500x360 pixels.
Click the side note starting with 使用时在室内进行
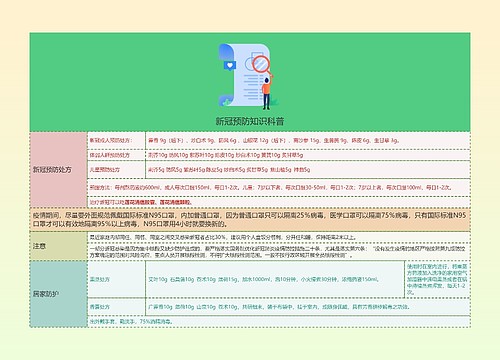[x=437, y=279]
